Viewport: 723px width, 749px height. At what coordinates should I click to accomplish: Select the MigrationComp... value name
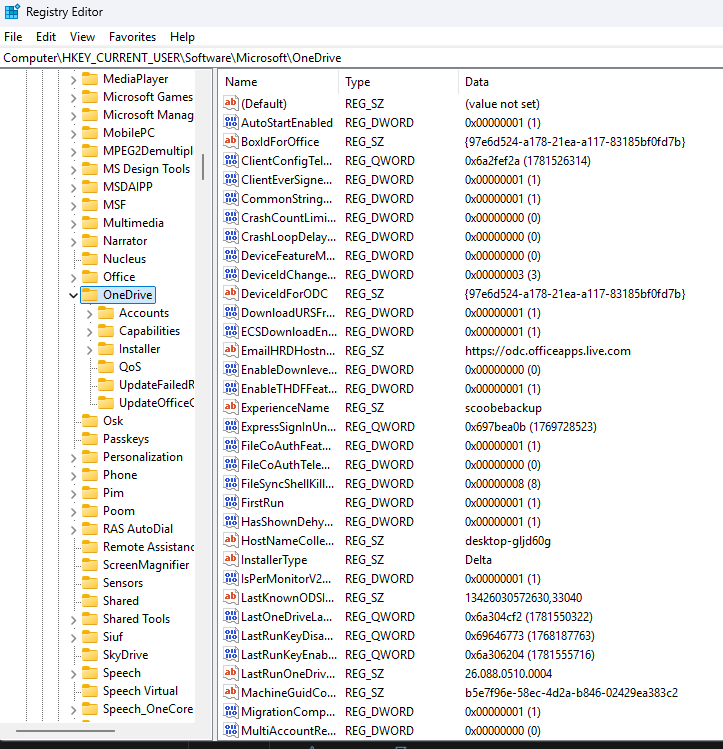[x=288, y=712]
